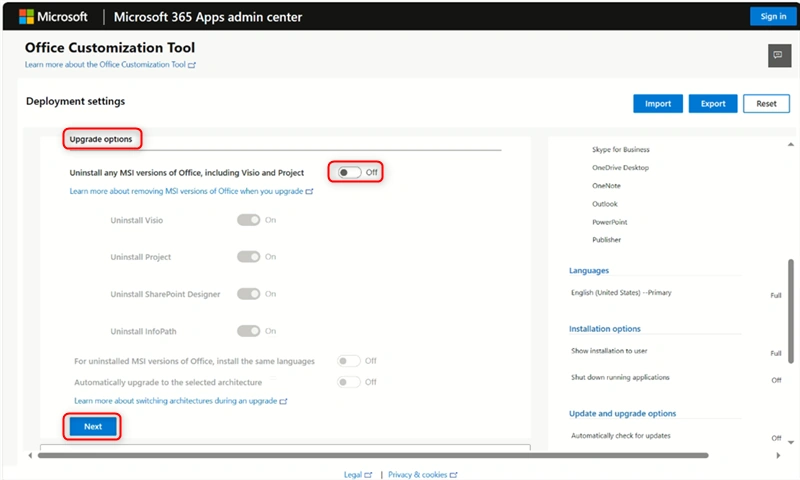Click the summary panel scroll-down arrow

pyautogui.click(x=790, y=442)
